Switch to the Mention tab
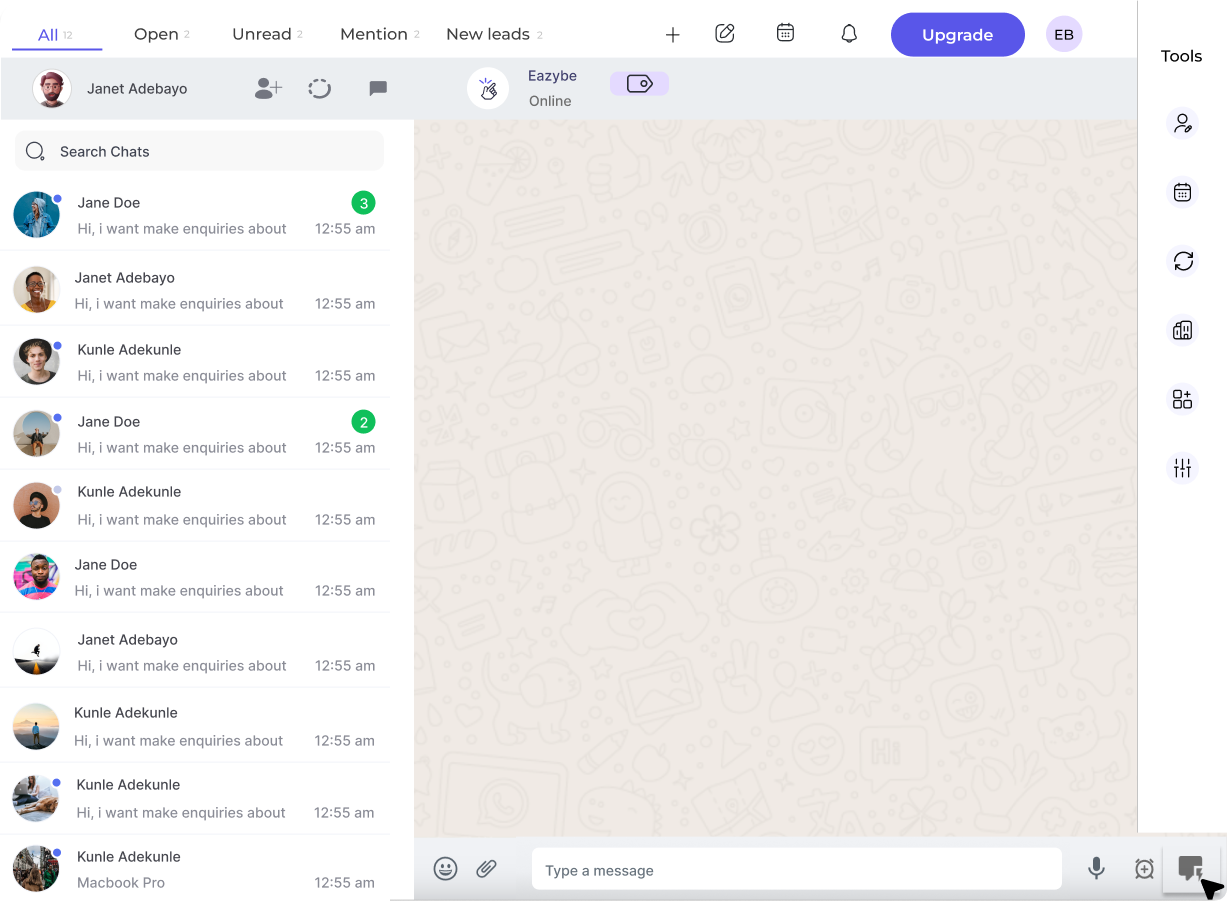This screenshot has height=901, width=1227. point(380,34)
